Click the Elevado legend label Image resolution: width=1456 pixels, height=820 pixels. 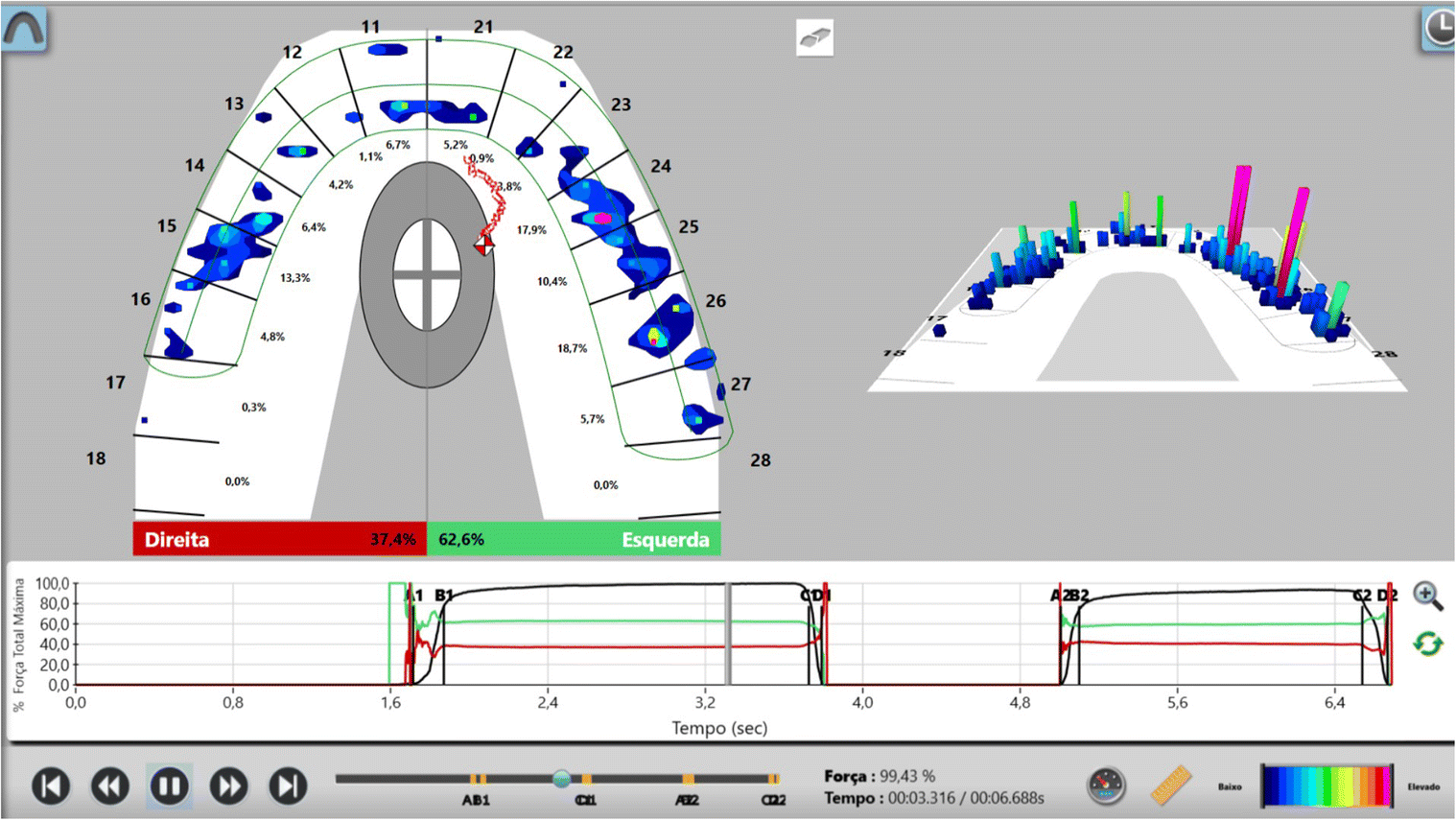[1423, 786]
